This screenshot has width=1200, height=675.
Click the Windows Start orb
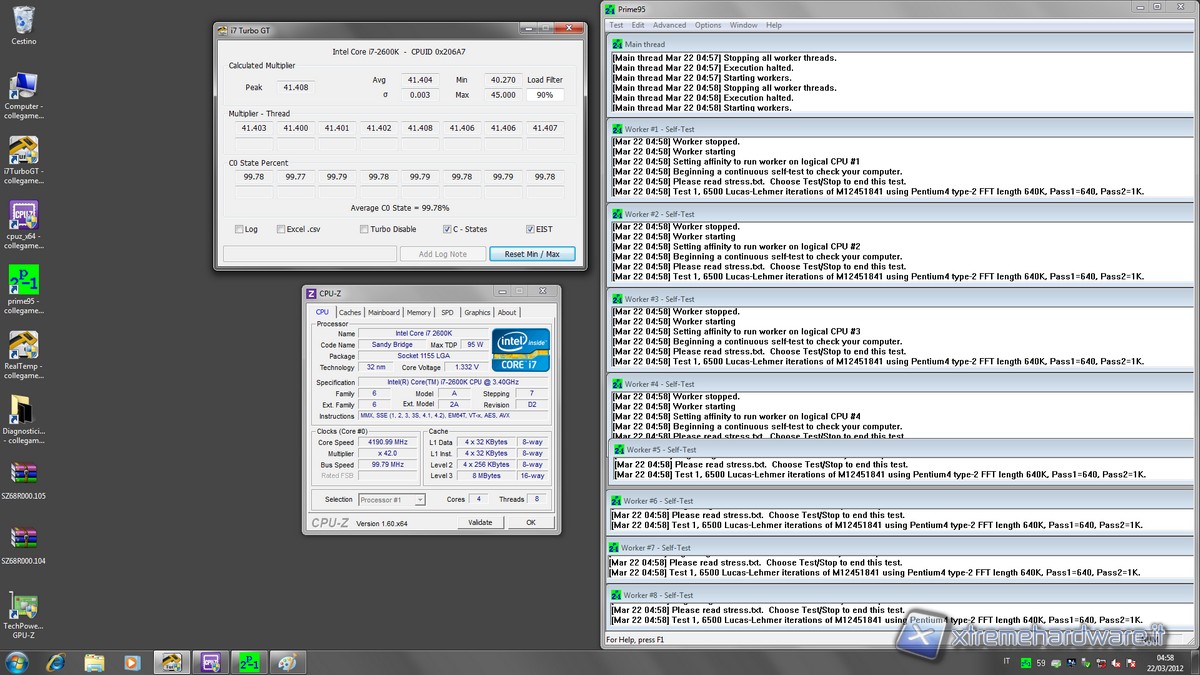[17, 661]
